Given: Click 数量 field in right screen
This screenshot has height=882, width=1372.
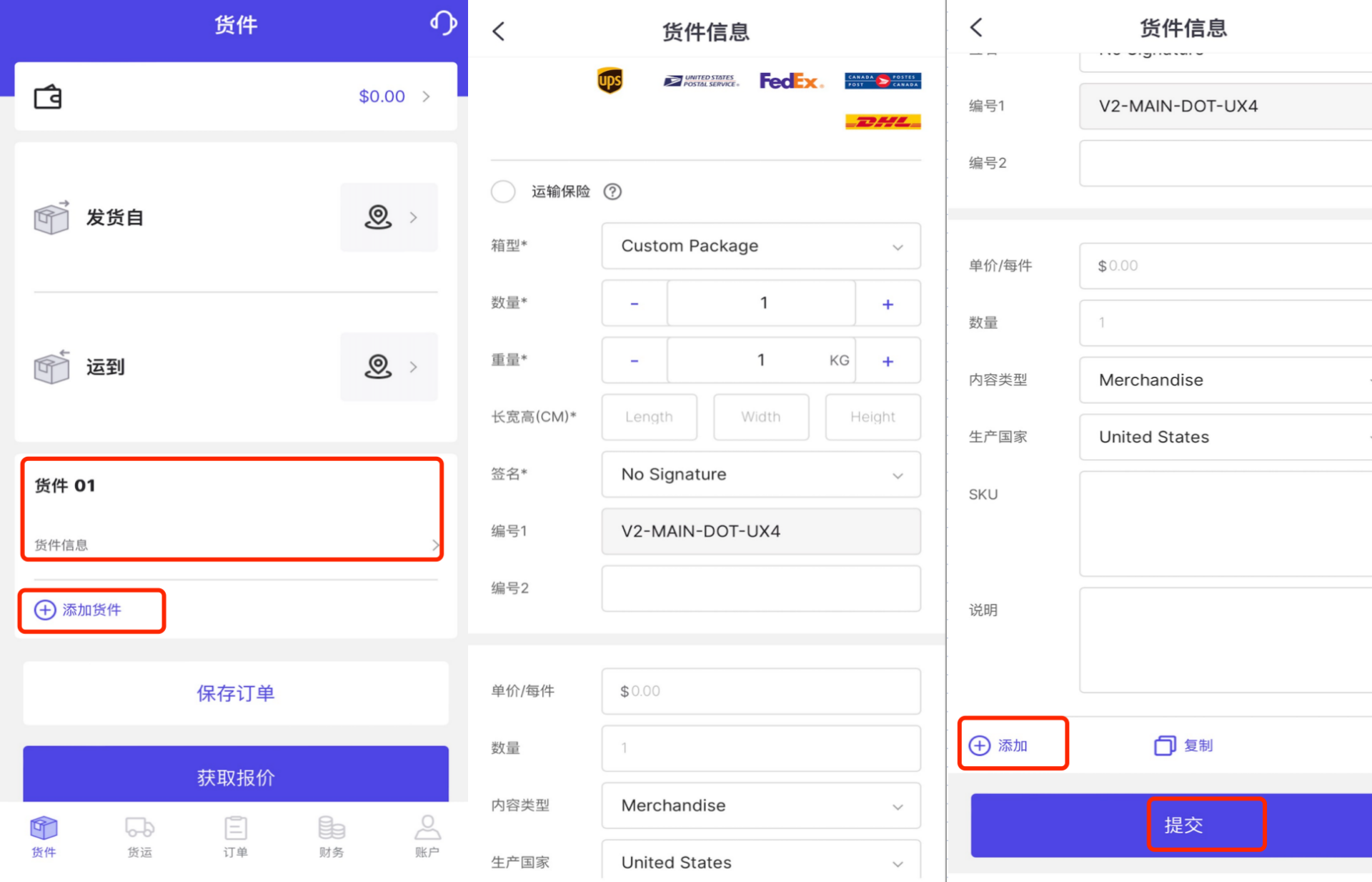Looking at the screenshot, I should point(1226,323).
